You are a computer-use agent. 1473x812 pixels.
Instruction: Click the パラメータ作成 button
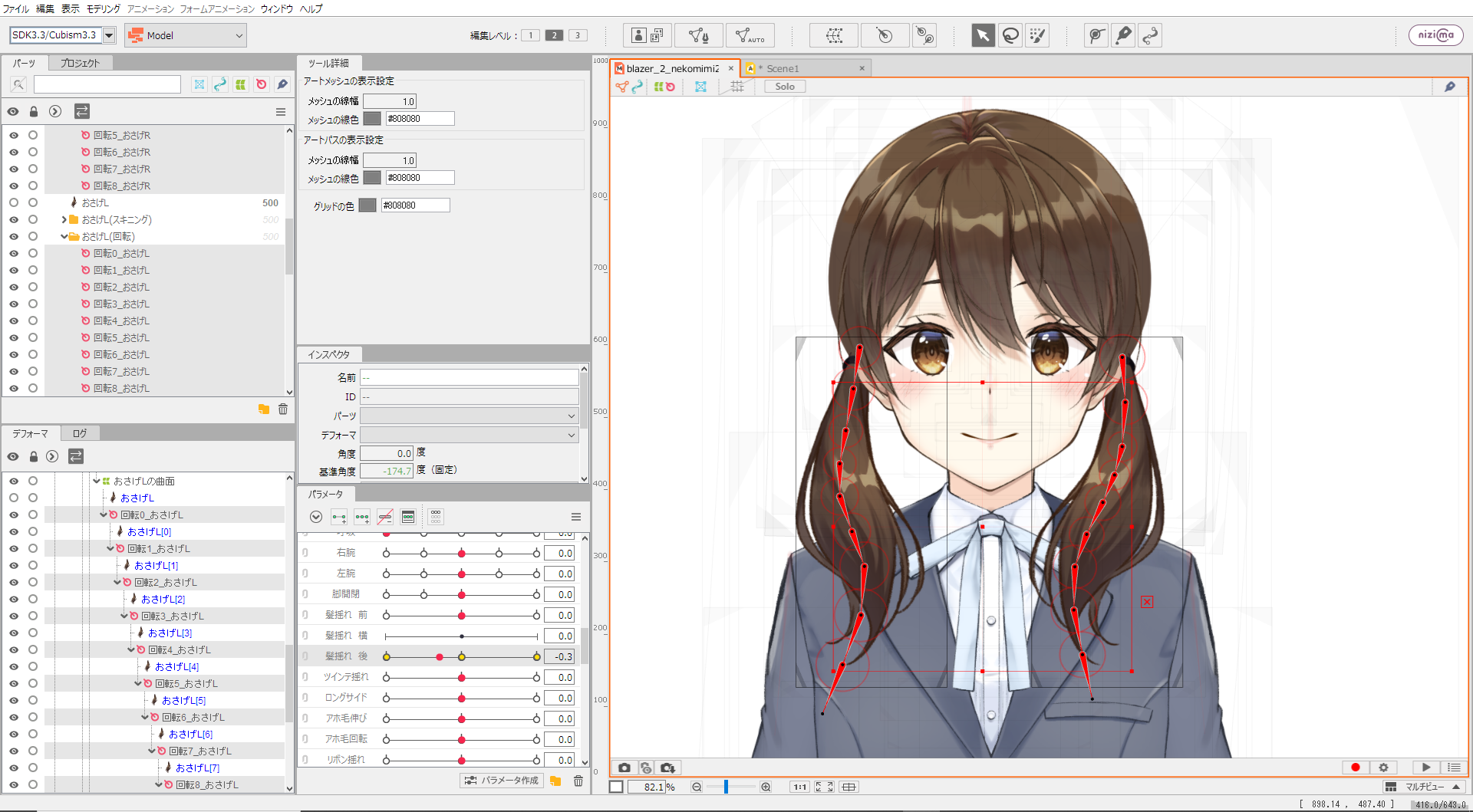click(x=502, y=781)
